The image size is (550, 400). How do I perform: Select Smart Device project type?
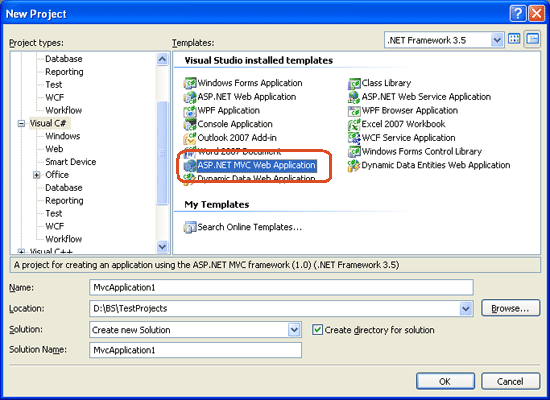pos(71,162)
